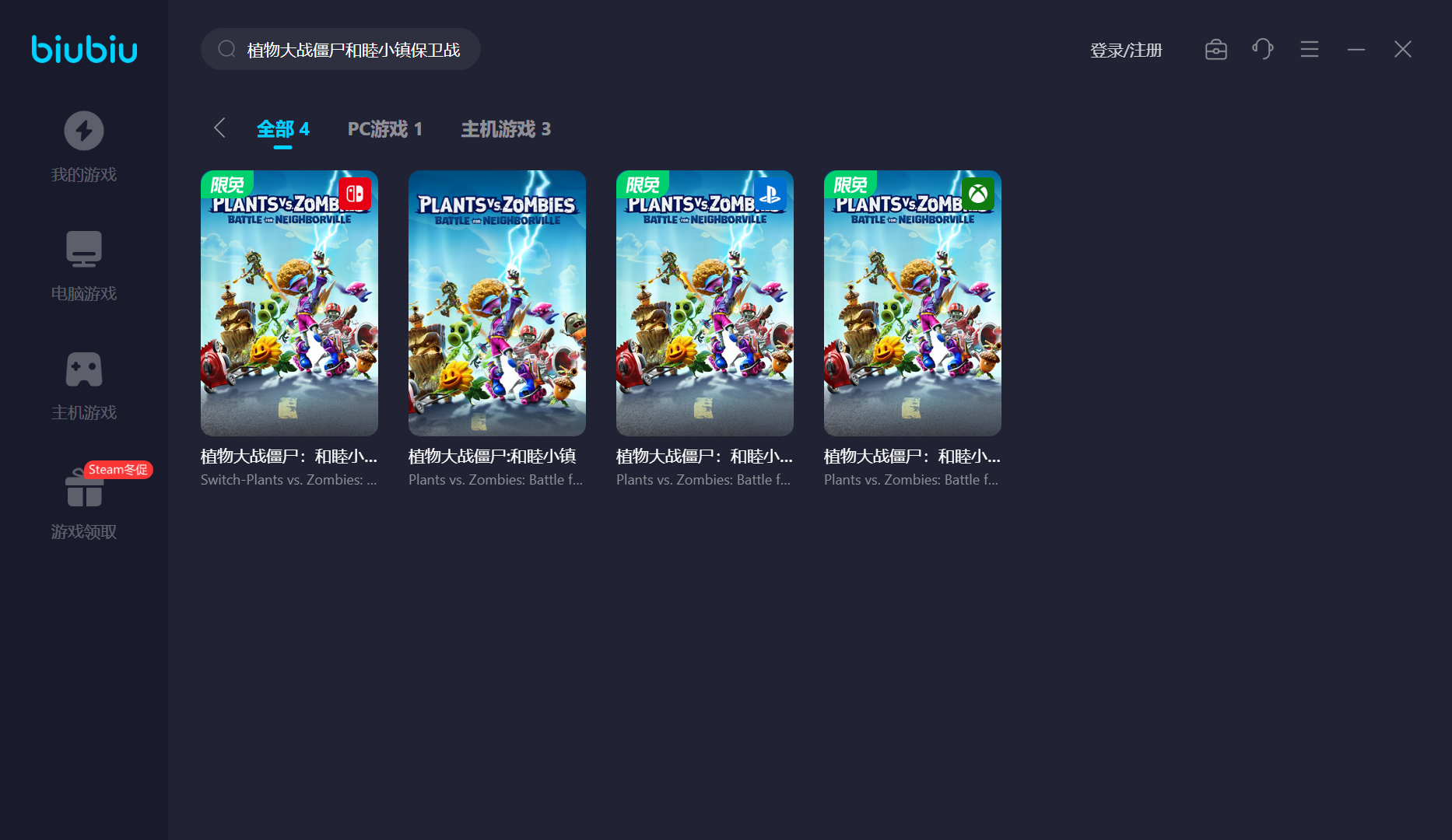This screenshot has height=840, width=1452.
Task: Open My Games lightning icon
Action: tap(84, 131)
